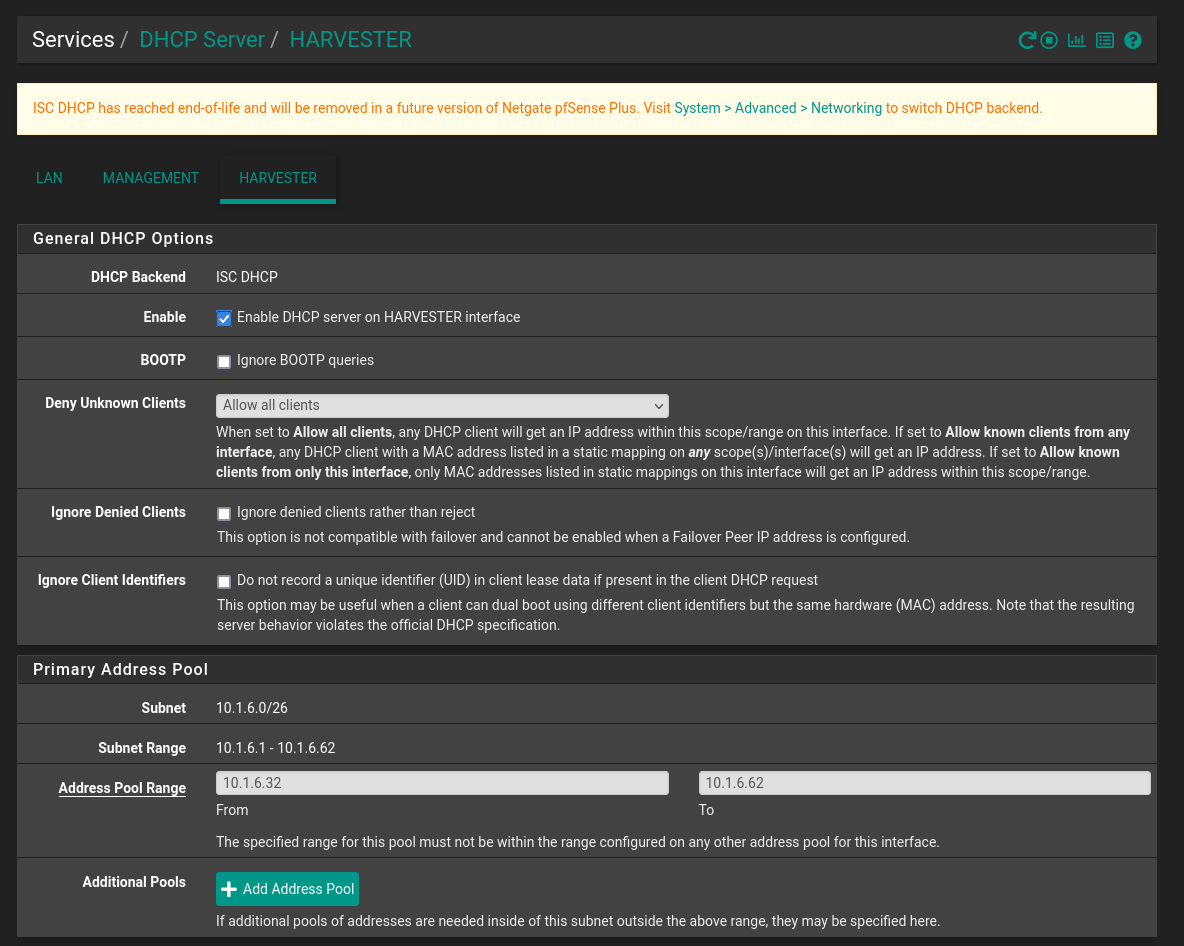This screenshot has height=946, width=1184.
Task: Focus the To address field showing 10.1.6.62
Action: 924,783
